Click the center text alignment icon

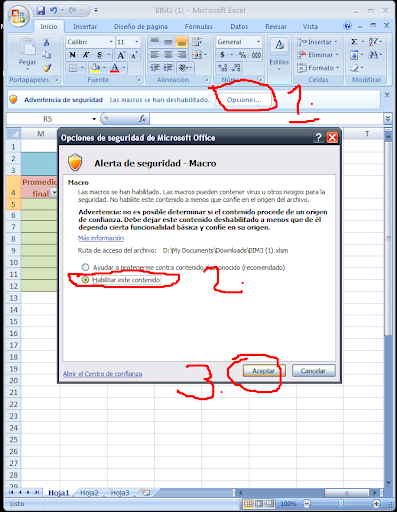pyautogui.click(x=168, y=55)
